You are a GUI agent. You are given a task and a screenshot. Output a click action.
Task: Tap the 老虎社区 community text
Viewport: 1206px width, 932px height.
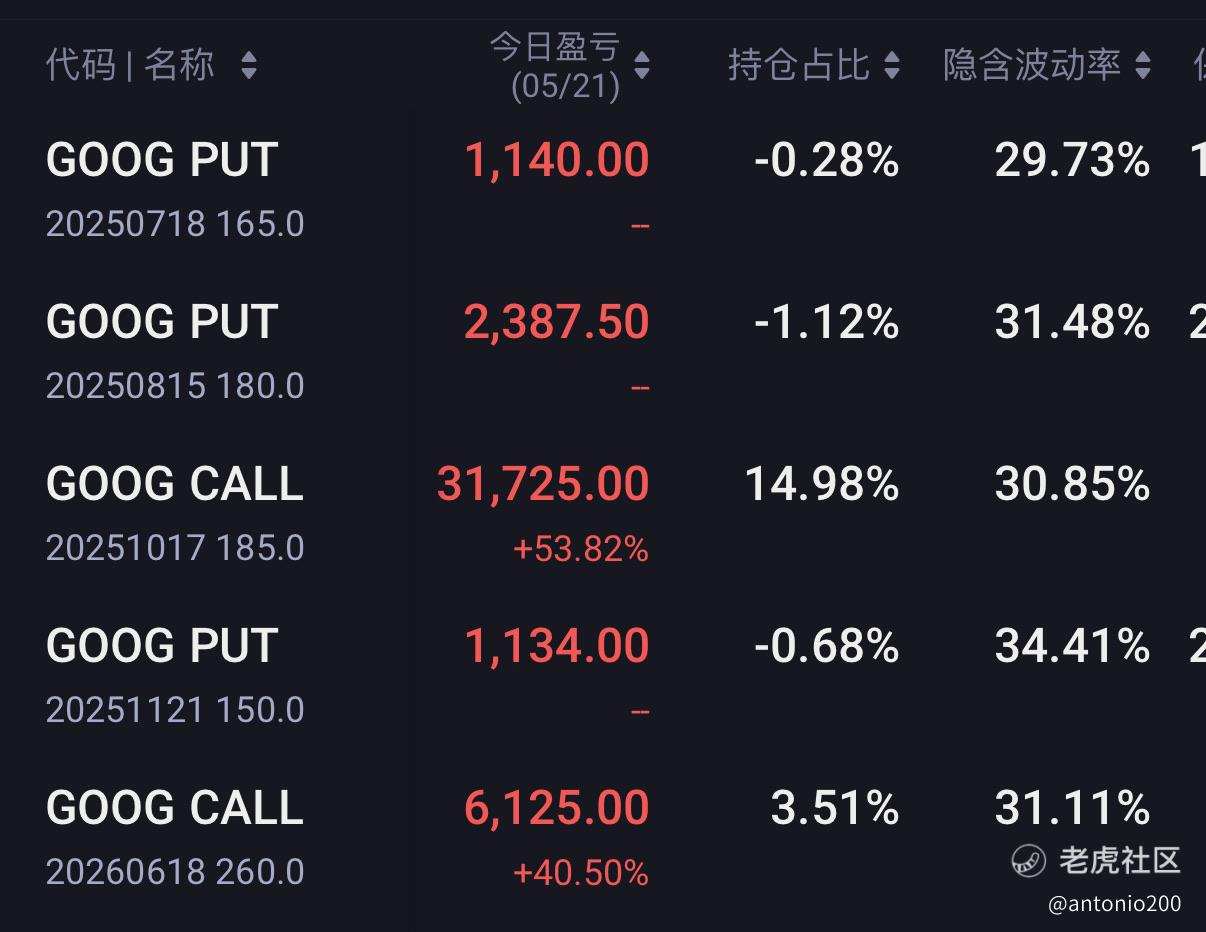(1120, 860)
